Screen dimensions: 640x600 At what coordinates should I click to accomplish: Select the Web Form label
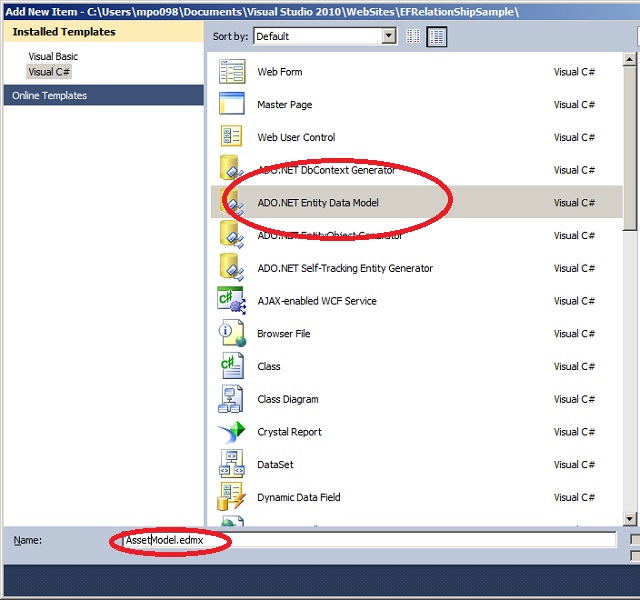click(280, 72)
